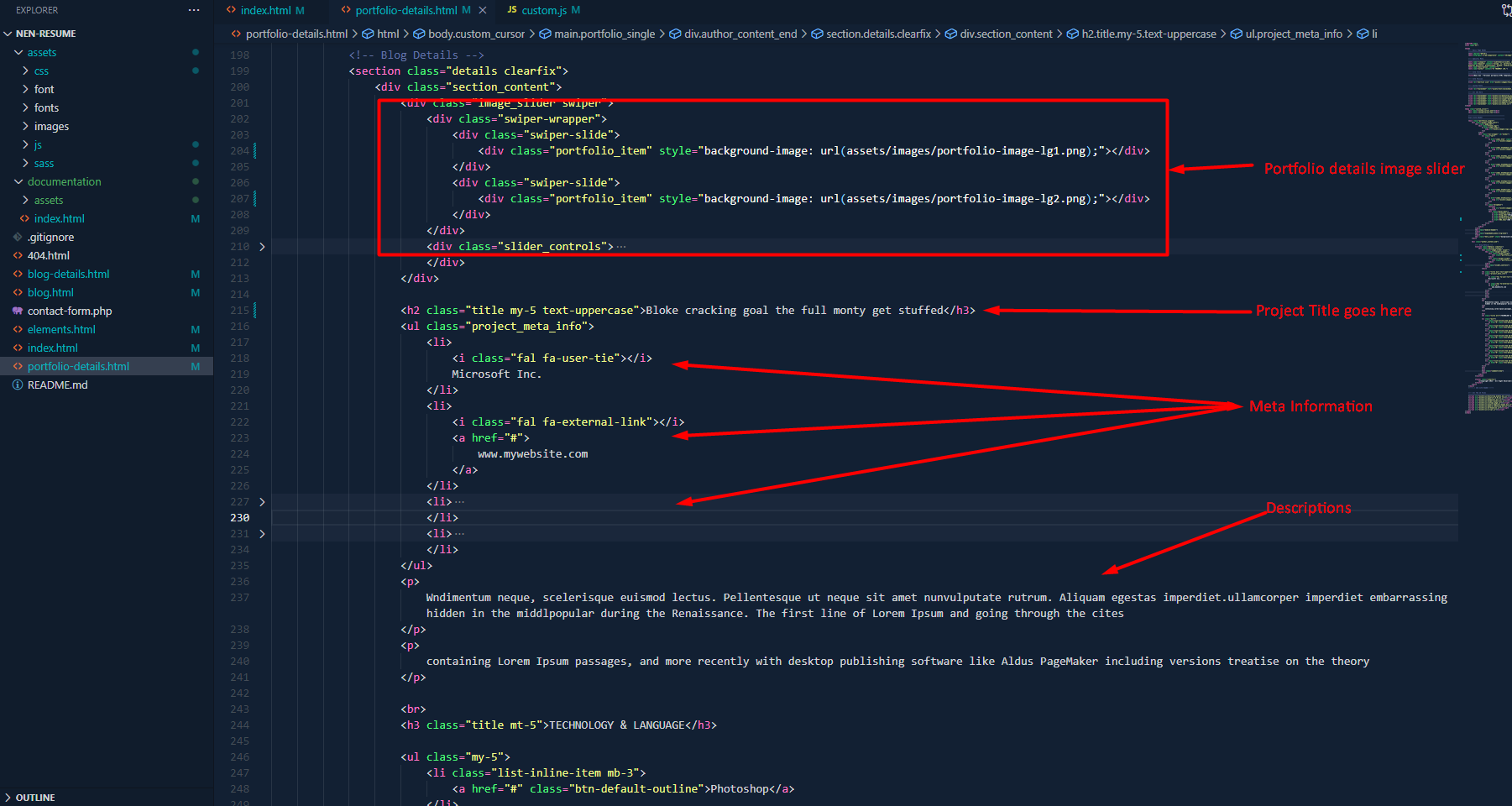
Task: Click the contact-form.php file icon
Action: click(18, 311)
